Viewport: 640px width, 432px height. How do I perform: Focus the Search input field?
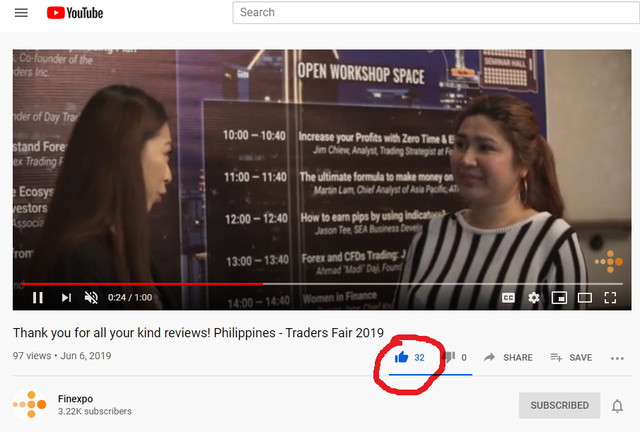click(436, 13)
